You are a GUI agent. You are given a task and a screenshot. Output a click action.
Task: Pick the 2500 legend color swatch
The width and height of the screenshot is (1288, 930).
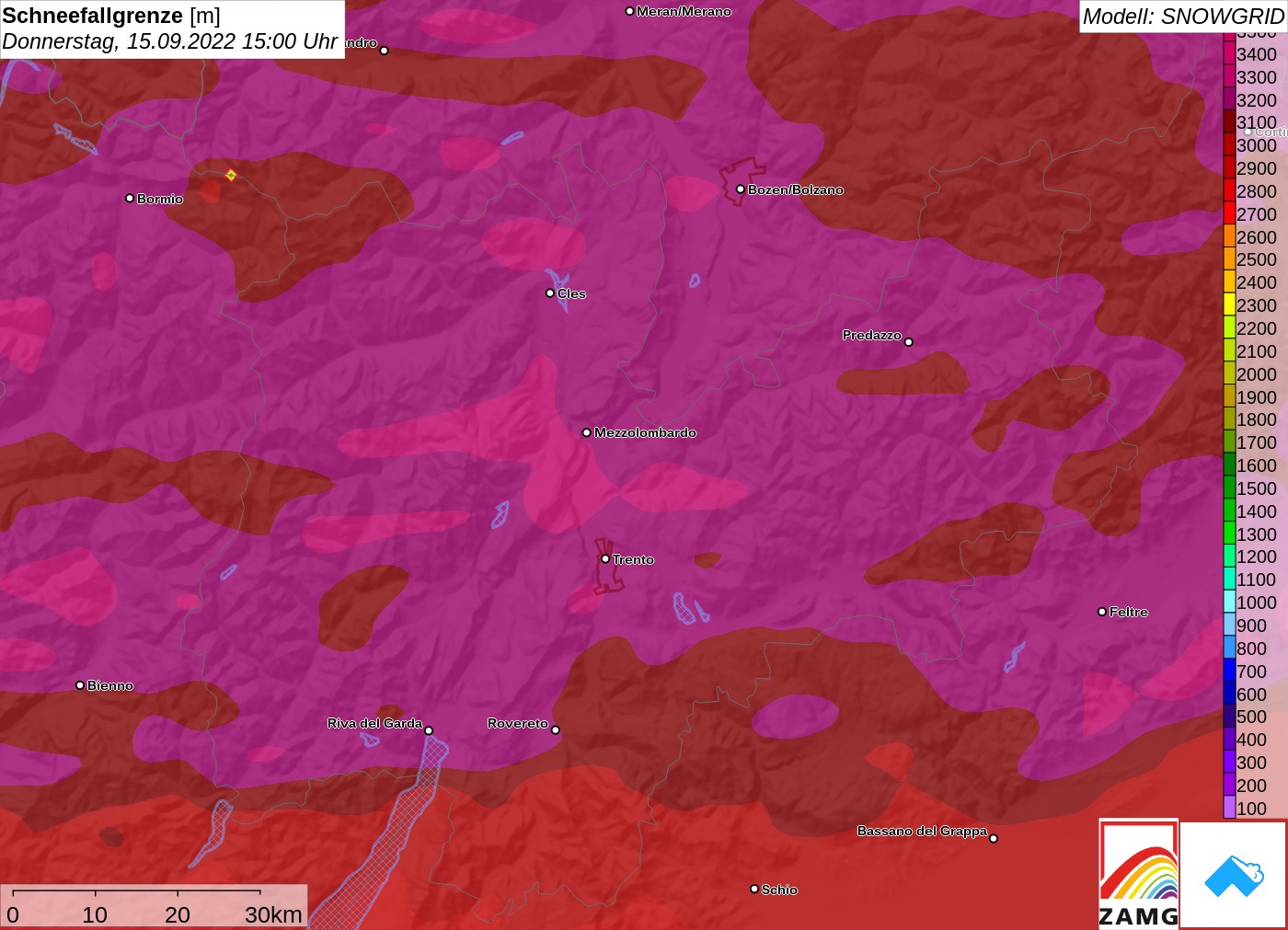tap(1229, 258)
